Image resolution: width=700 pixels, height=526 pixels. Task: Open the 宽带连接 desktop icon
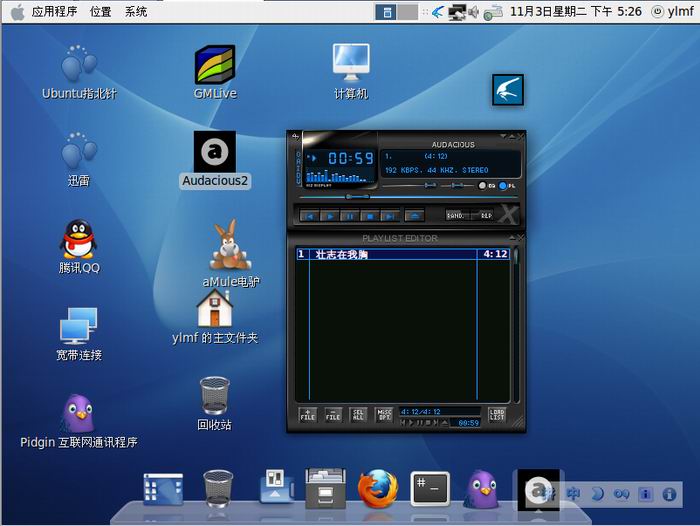[x=79, y=334]
